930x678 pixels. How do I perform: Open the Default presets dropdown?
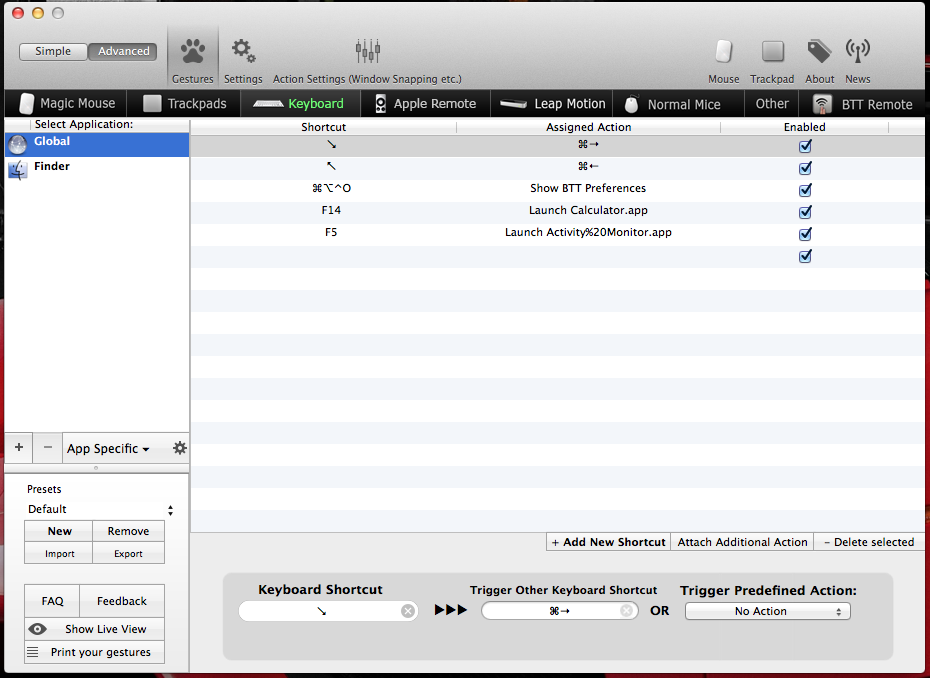[x=100, y=509]
